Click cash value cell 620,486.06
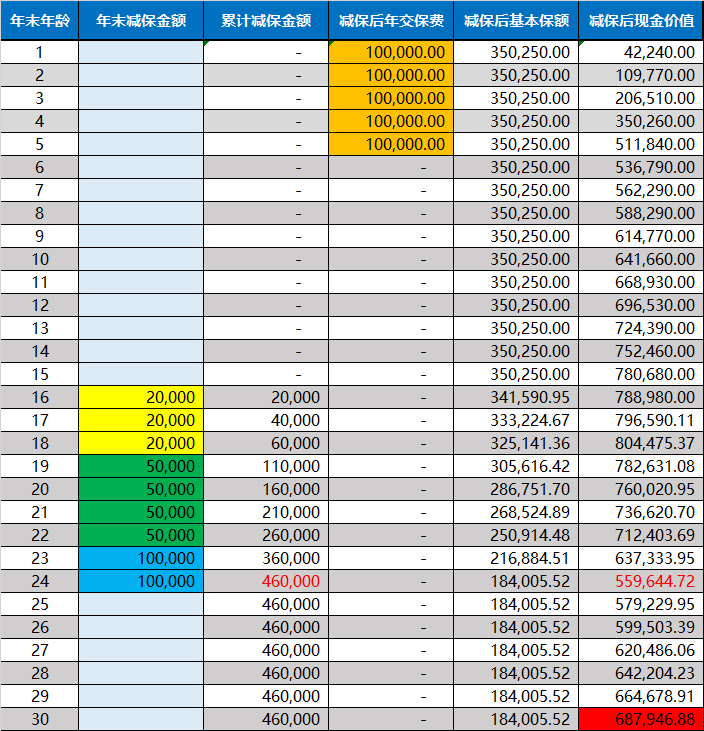 click(641, 650)
